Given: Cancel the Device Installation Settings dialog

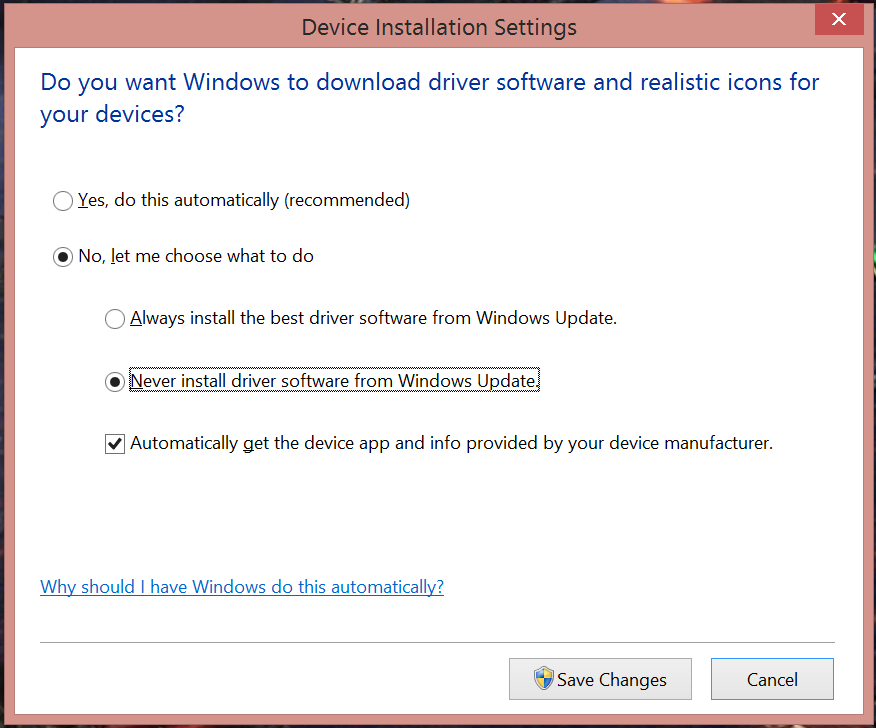Looking at the screenshot, I should coord(772,679).
